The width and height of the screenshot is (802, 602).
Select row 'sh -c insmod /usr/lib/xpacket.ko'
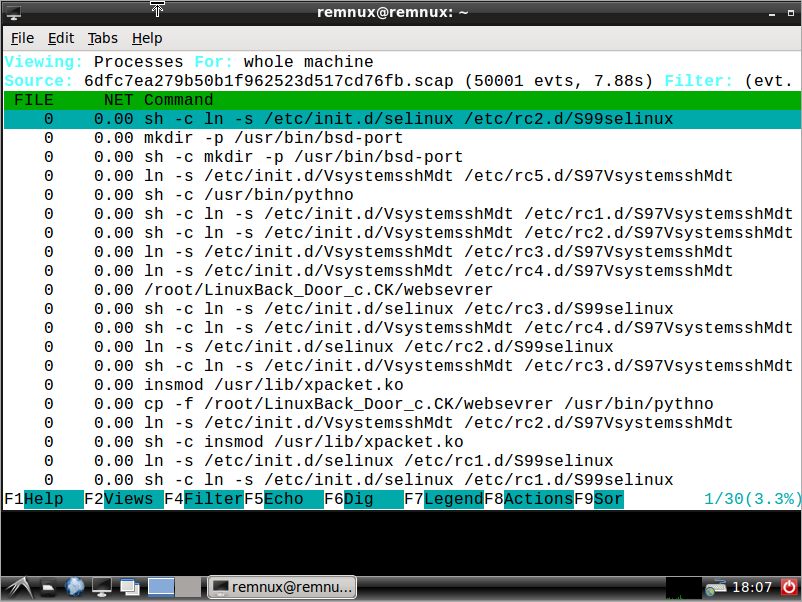coord(403,442)
